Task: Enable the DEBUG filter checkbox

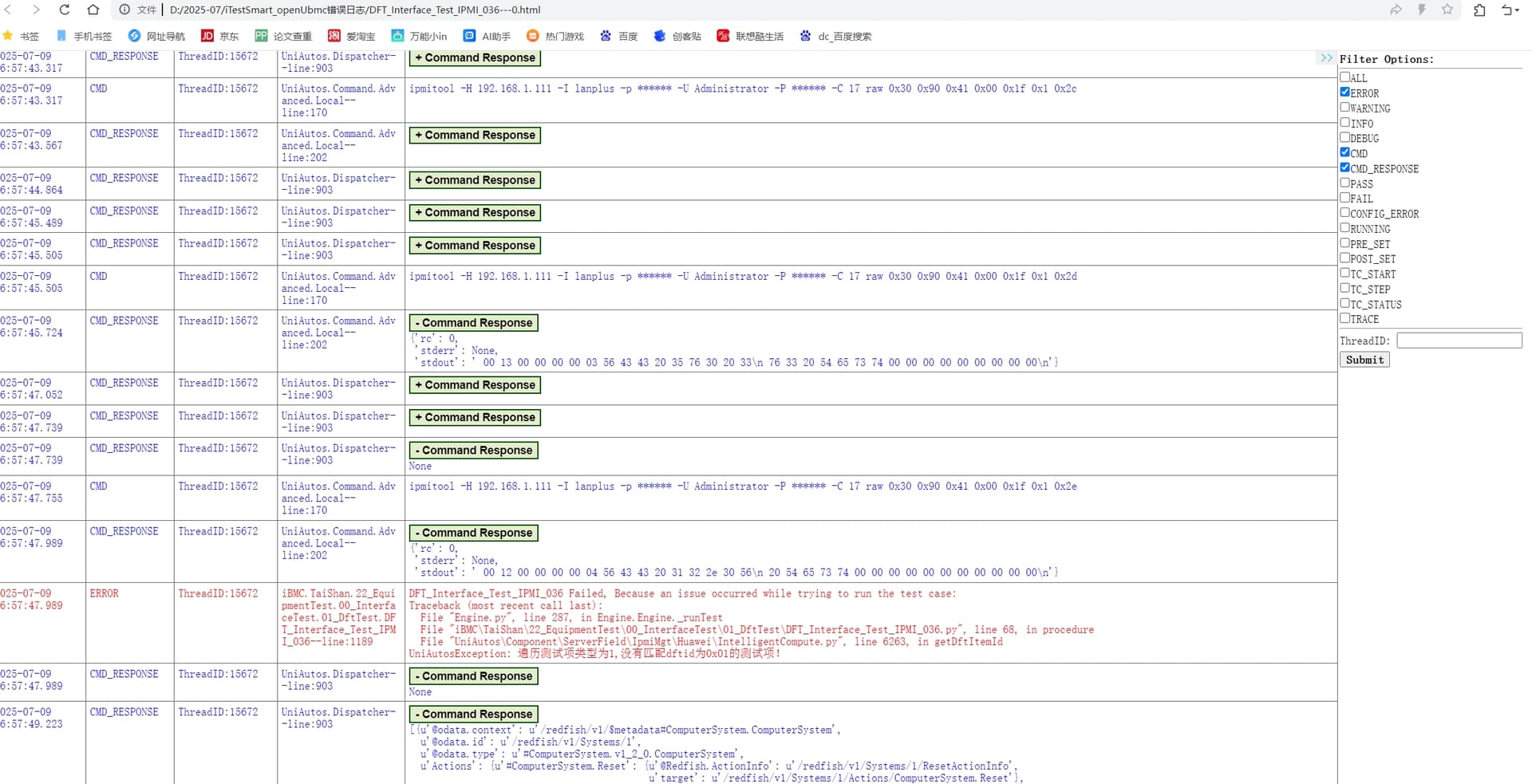Action: (x=1344, y=137)
